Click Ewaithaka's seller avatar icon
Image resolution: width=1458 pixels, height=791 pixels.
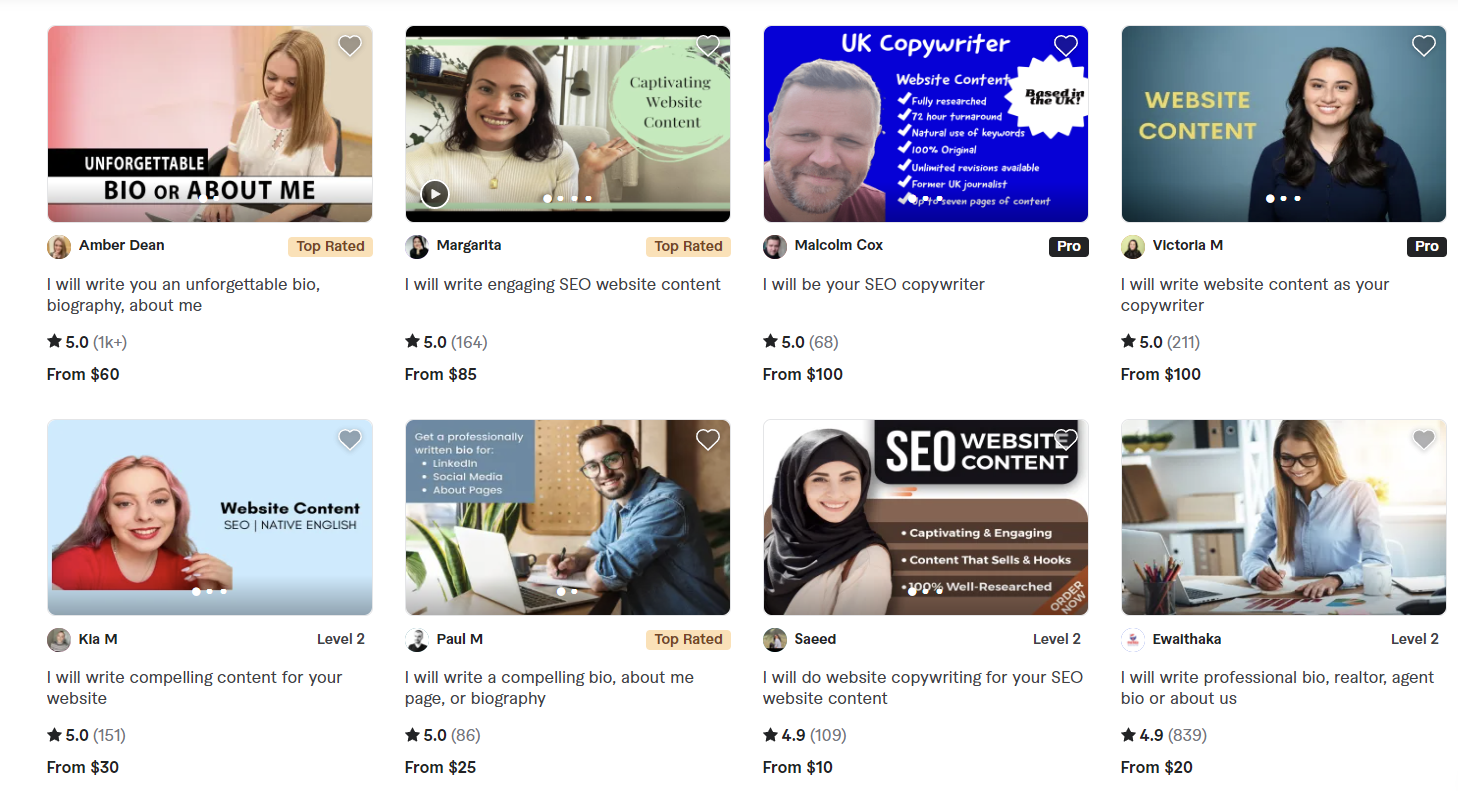tap(1133, 640)
